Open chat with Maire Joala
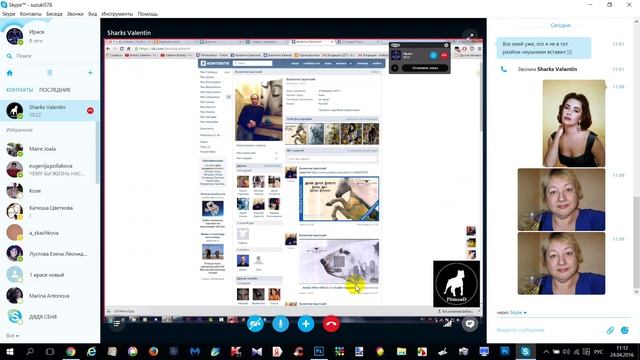This screenshot has width=640, height=360. (x=49, y=149)
